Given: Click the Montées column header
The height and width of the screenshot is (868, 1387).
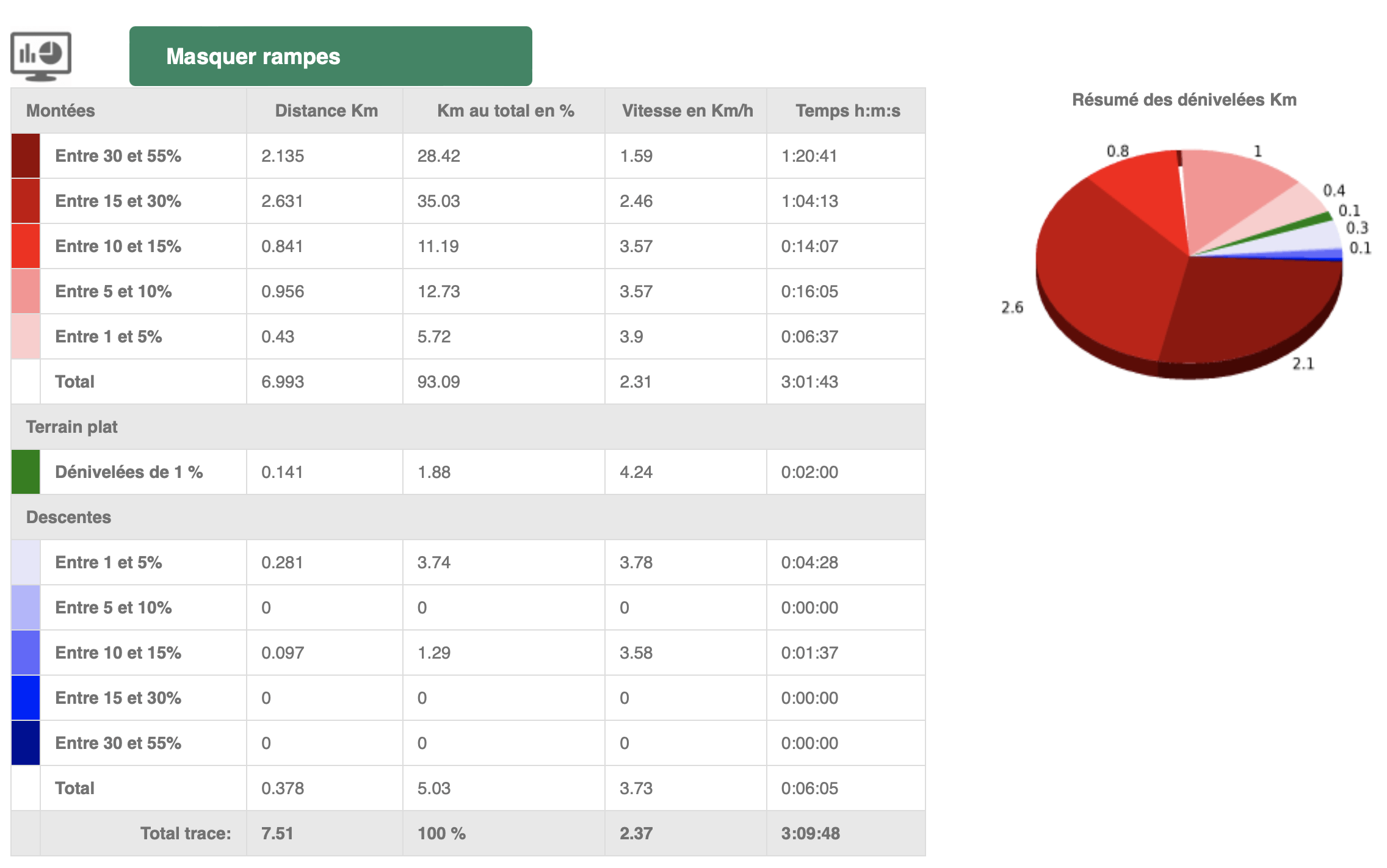Looking at the screenshot, I should [60, 110].
